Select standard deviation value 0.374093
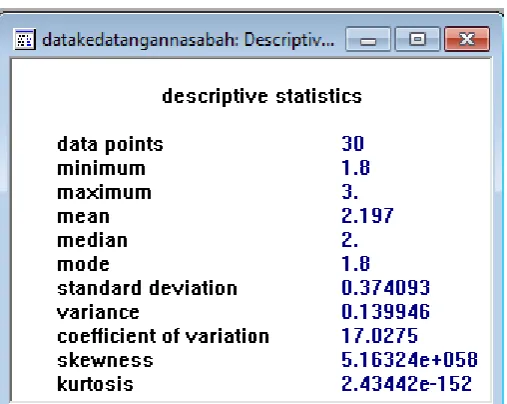This screenshot has width=507, height=404. [x=386, y=288]
